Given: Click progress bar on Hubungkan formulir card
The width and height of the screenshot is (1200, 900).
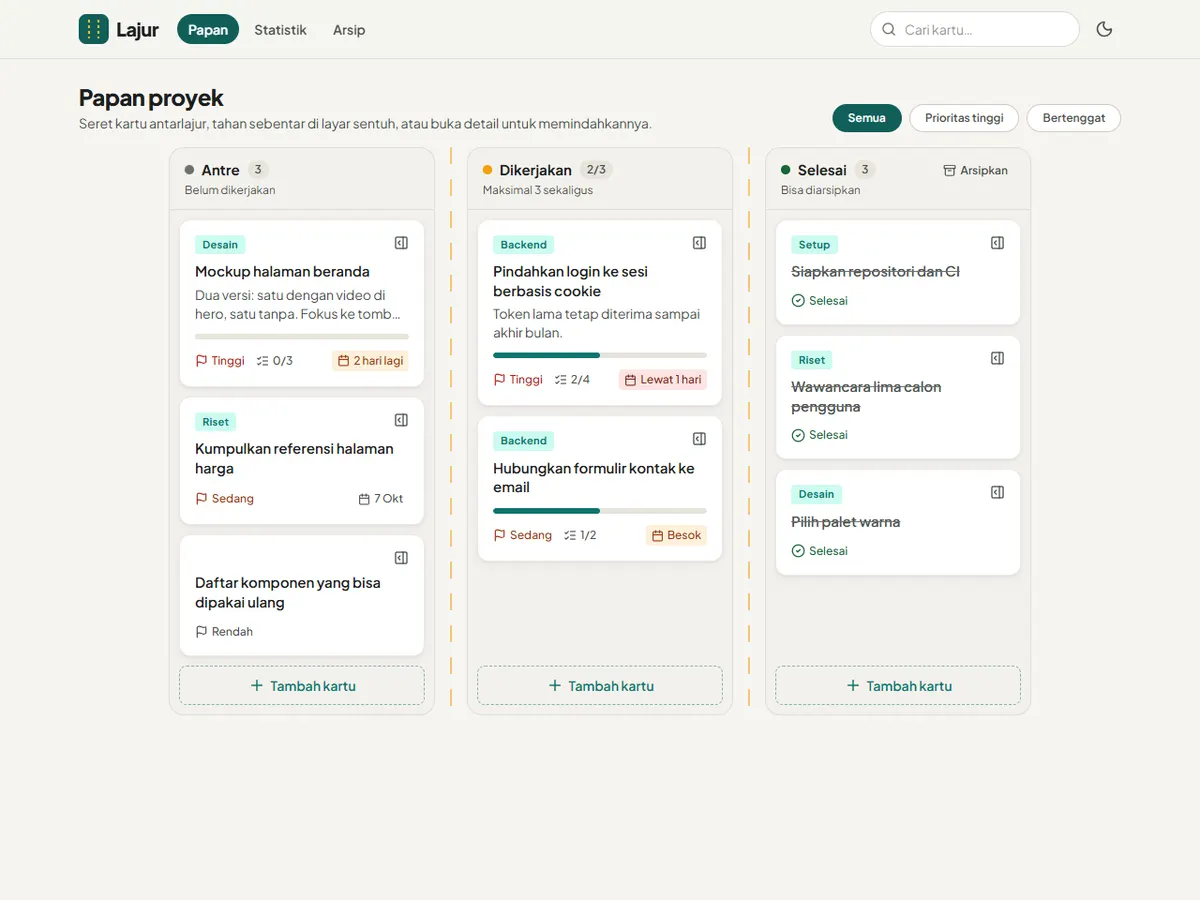Looking at the screenshot, I should point(600,511).
